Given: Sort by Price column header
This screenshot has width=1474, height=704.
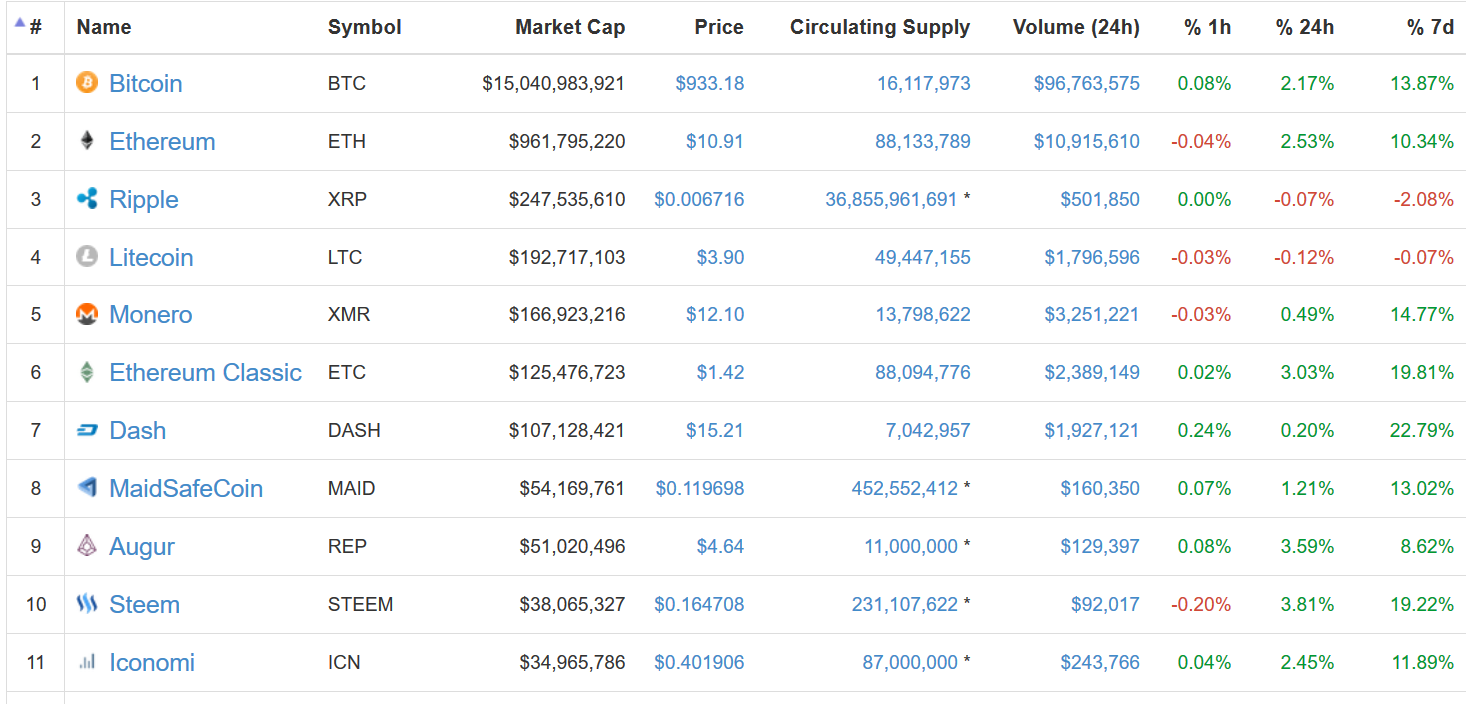Looking at the screenshot, I should click(719, 27).
